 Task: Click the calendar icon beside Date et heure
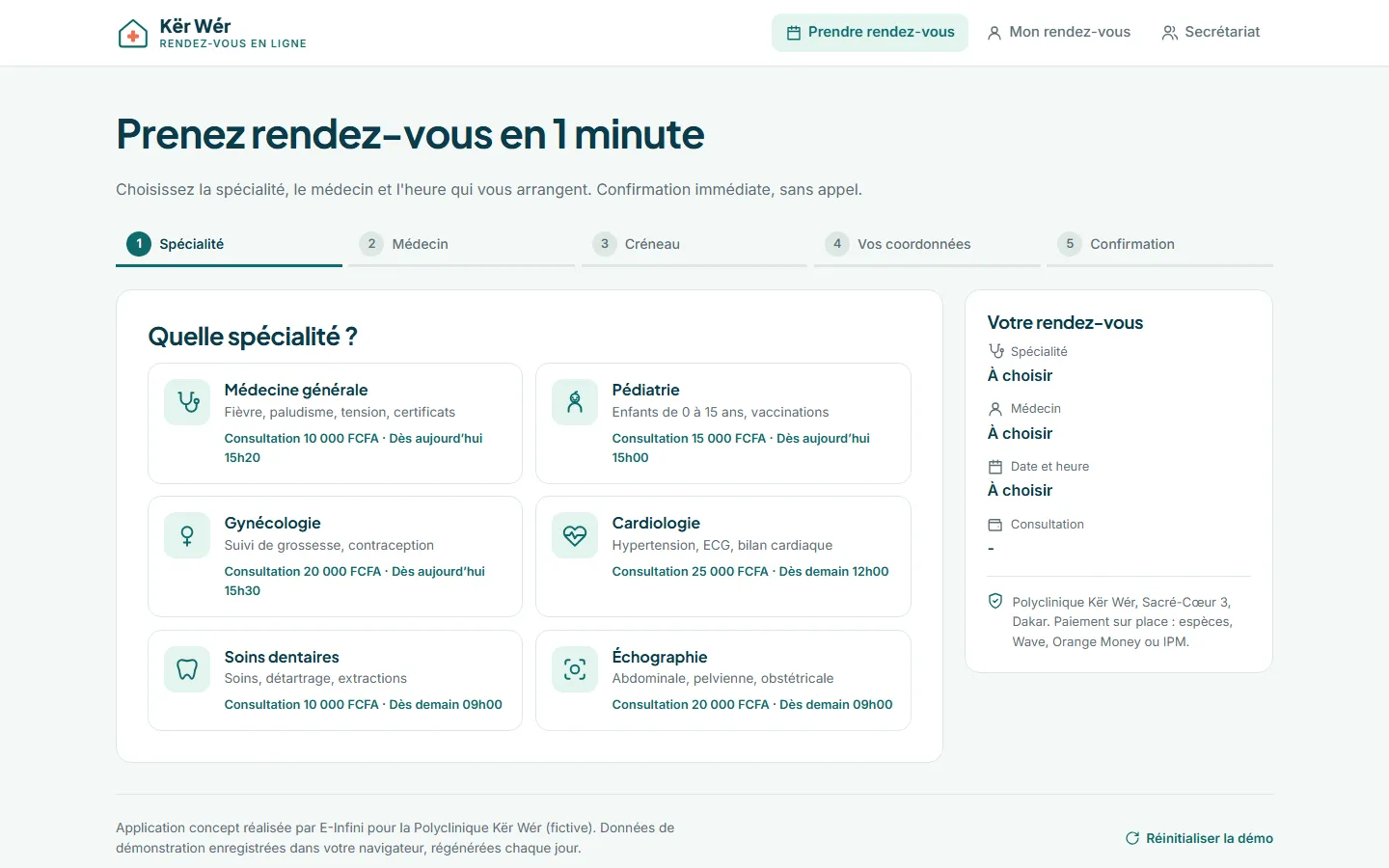(995, 467)
